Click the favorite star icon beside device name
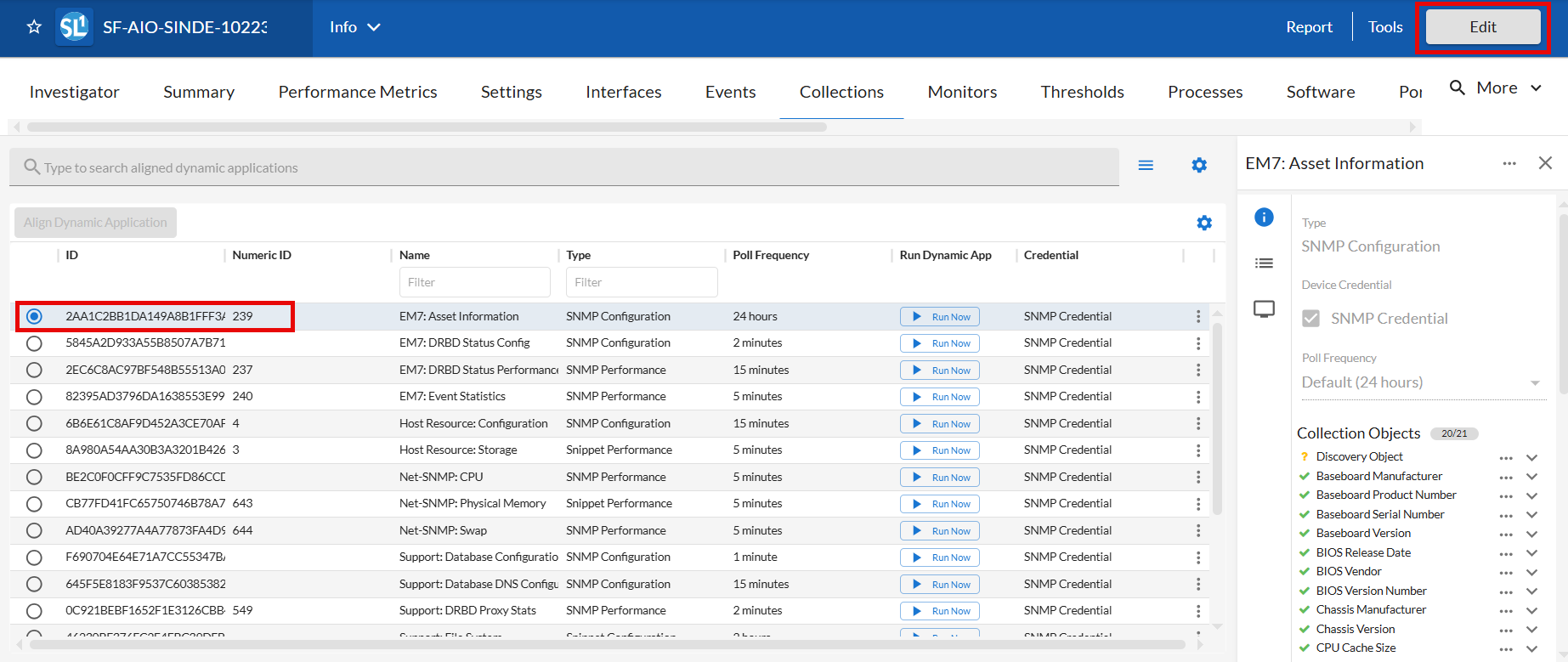1568x662 pixels. [x=34, y=27]
